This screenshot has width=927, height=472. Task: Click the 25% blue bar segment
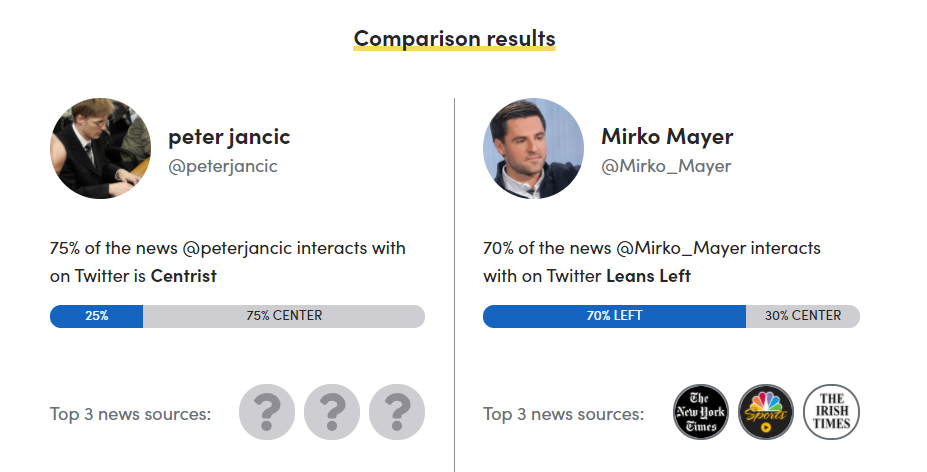pos(97,316)
